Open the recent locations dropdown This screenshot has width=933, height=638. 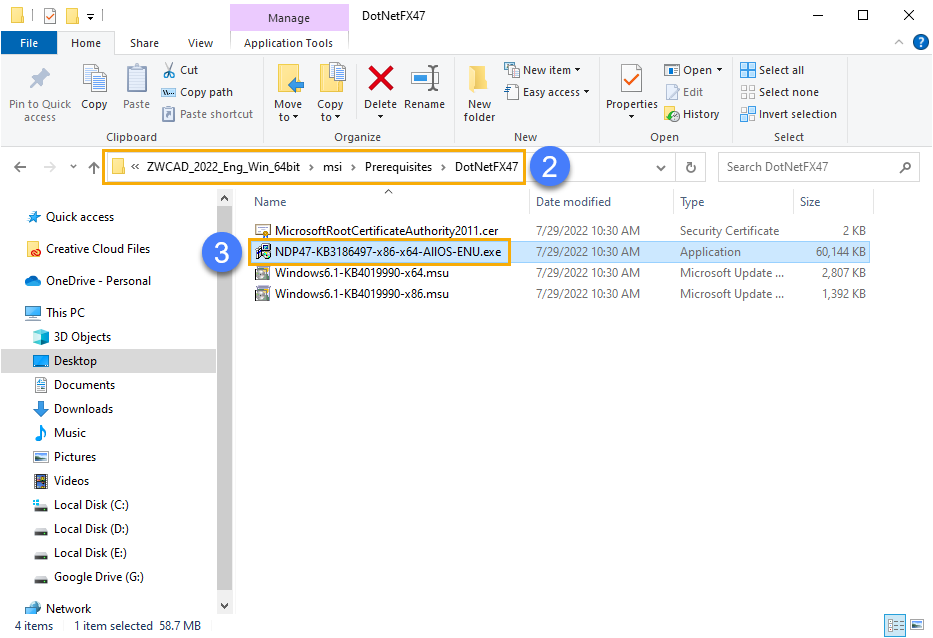tap(73, 167)
